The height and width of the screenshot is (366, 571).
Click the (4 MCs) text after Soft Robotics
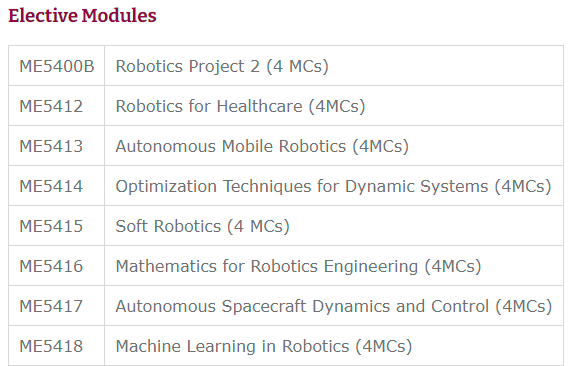[x=258, y=227]
